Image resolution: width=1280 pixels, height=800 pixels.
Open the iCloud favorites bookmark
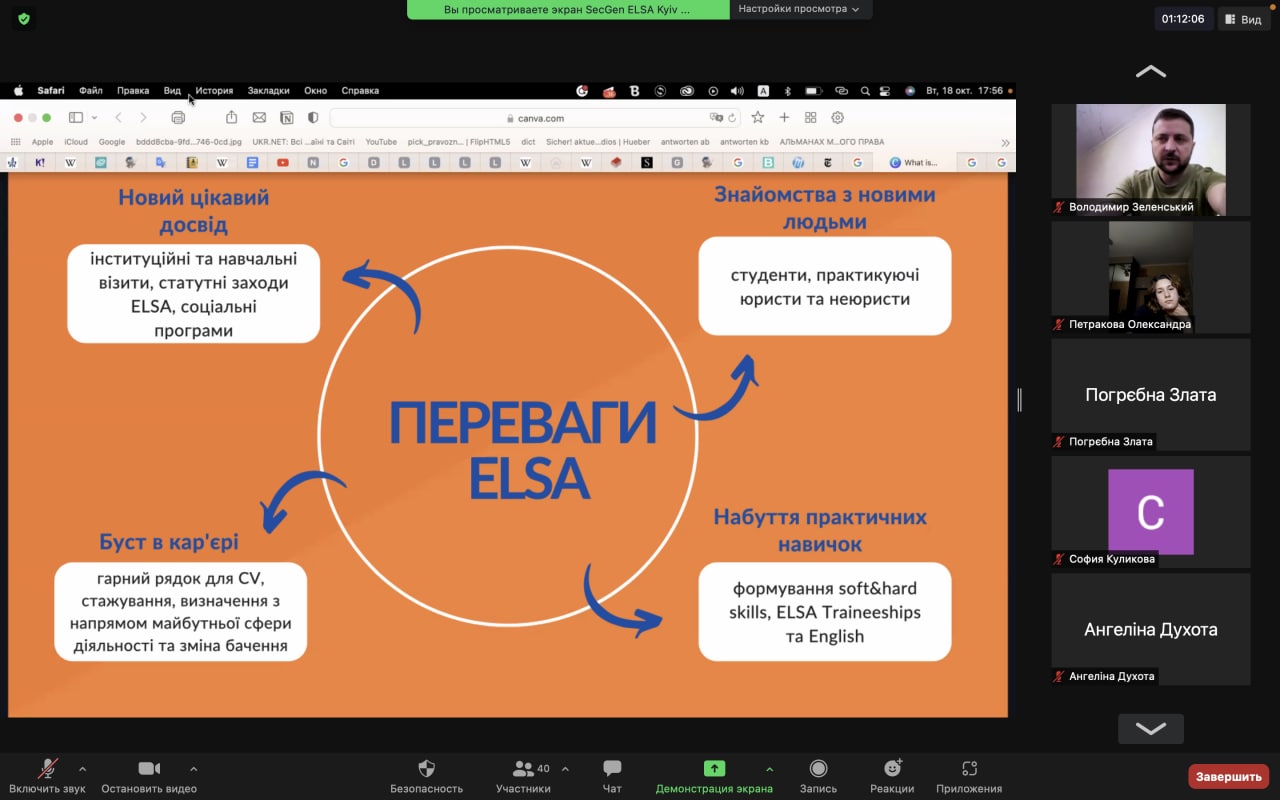tap(76, 142)
